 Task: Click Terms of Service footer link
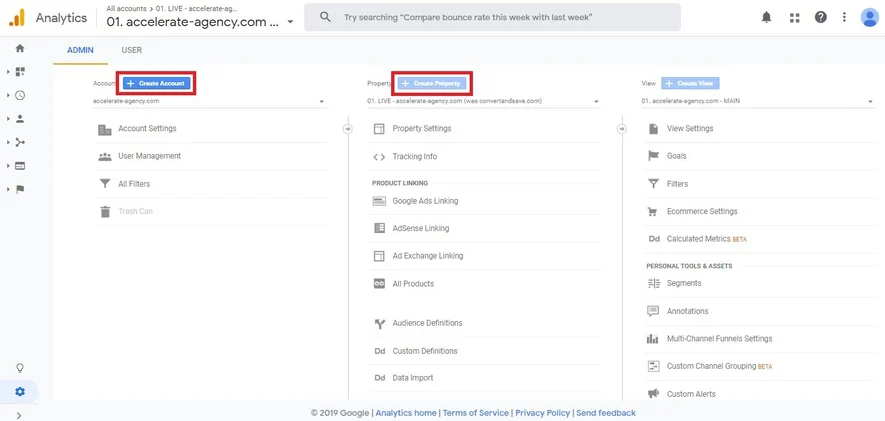click(476, 413)
